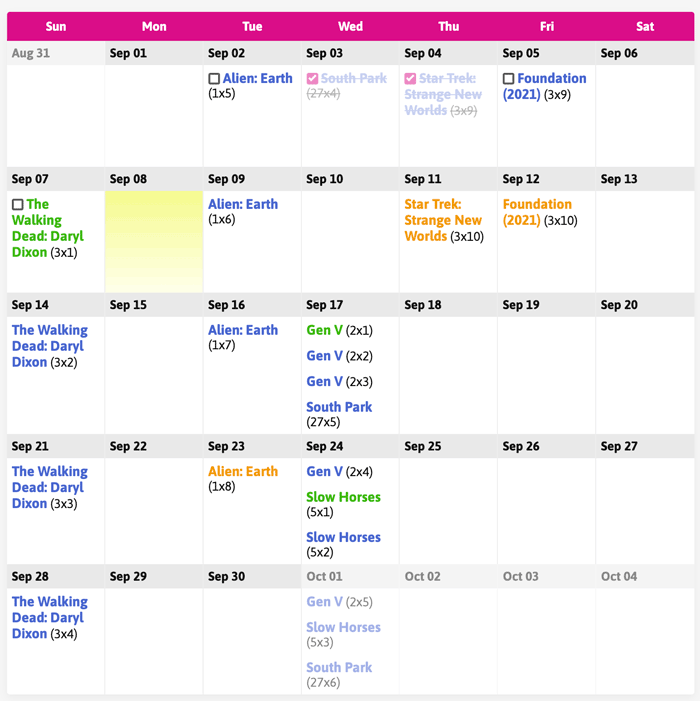This screenshot has height=701, width=700.
Task: Open Gen V 2x5 on Oct 01
Action: 324,602
